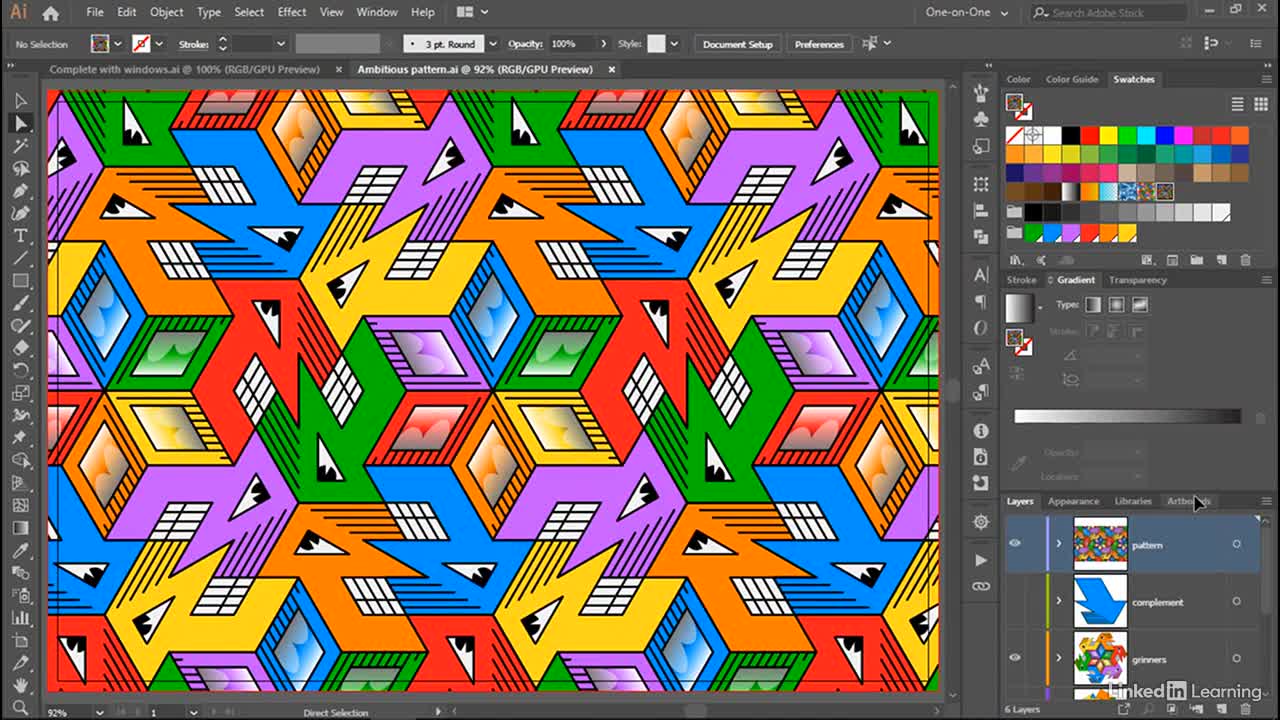Screen dimensions: 1280x720
Task: Choose the freeform gradient type
Action: coord(1140,305)
